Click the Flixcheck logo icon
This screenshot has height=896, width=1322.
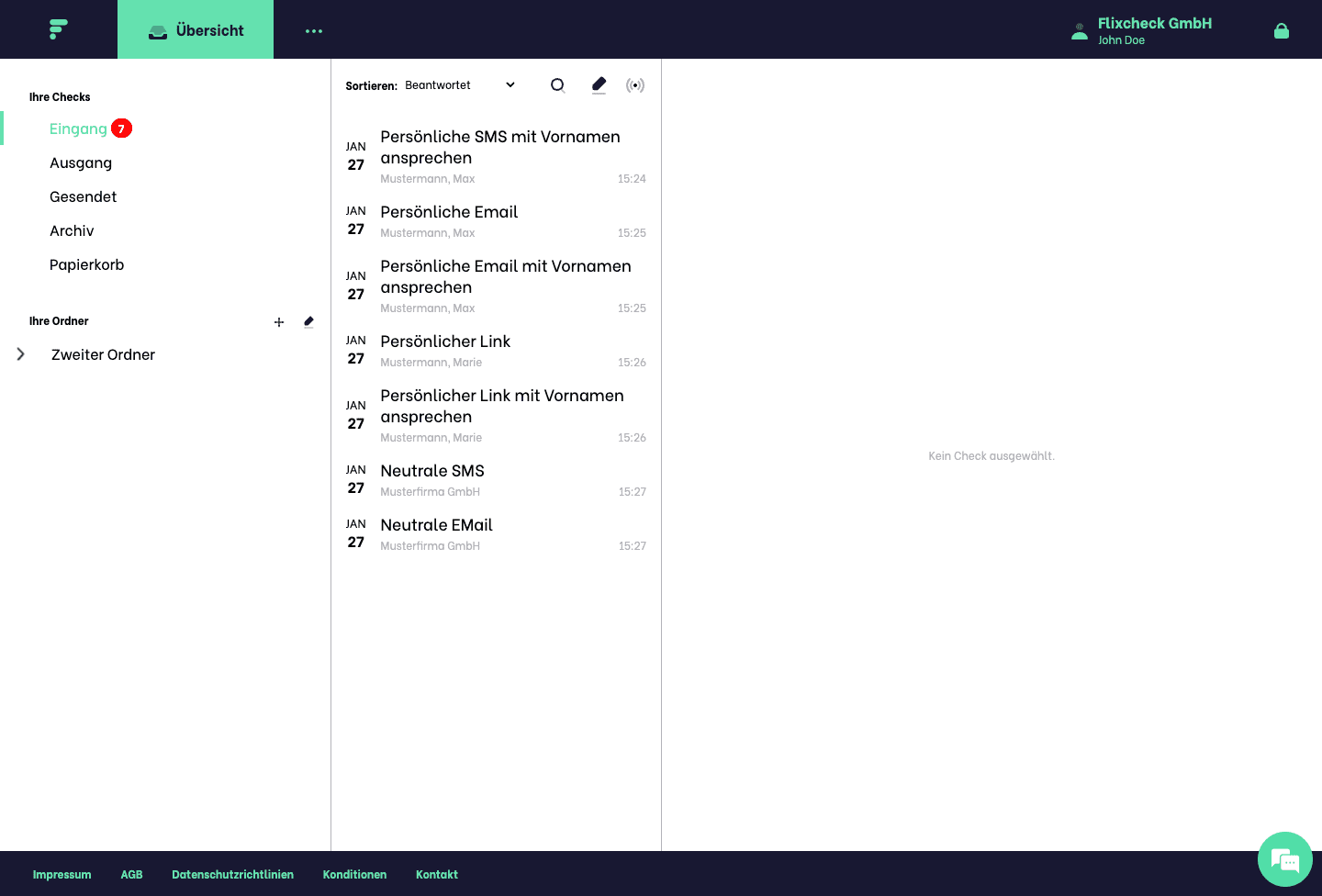(x=58, y=28)
